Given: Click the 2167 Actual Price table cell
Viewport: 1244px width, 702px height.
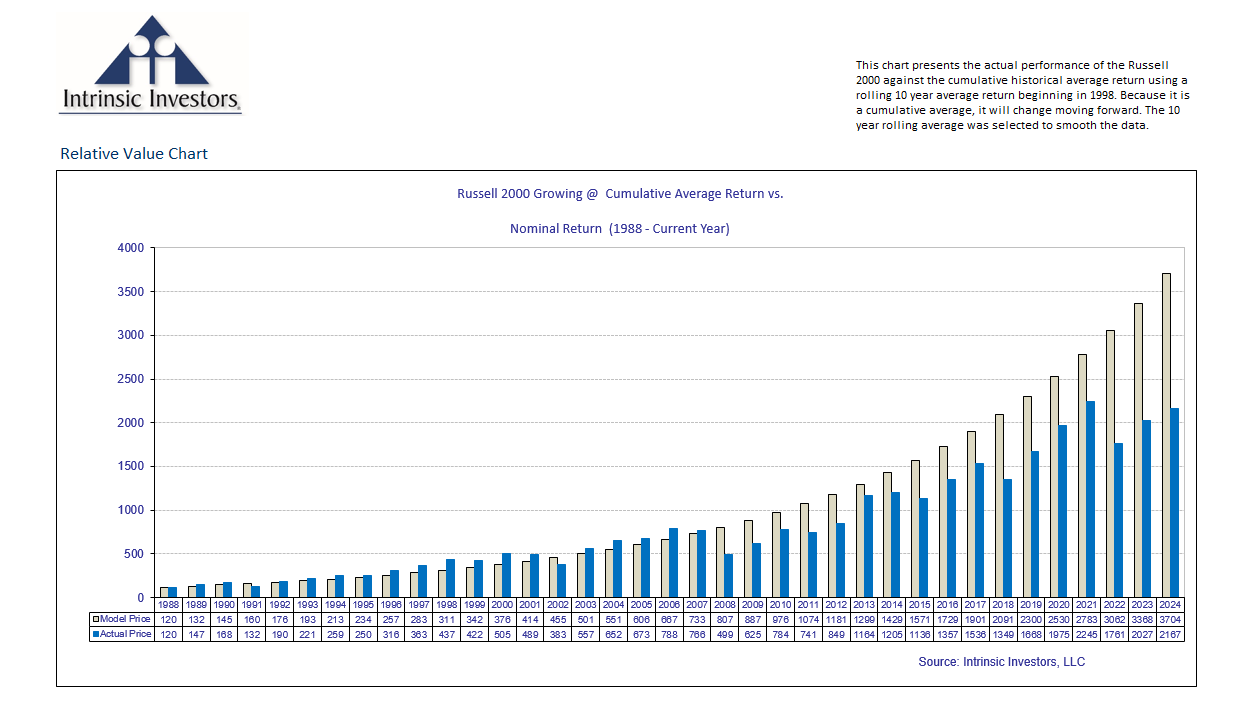Looking at the screenshot, I should pos(1170,634).
